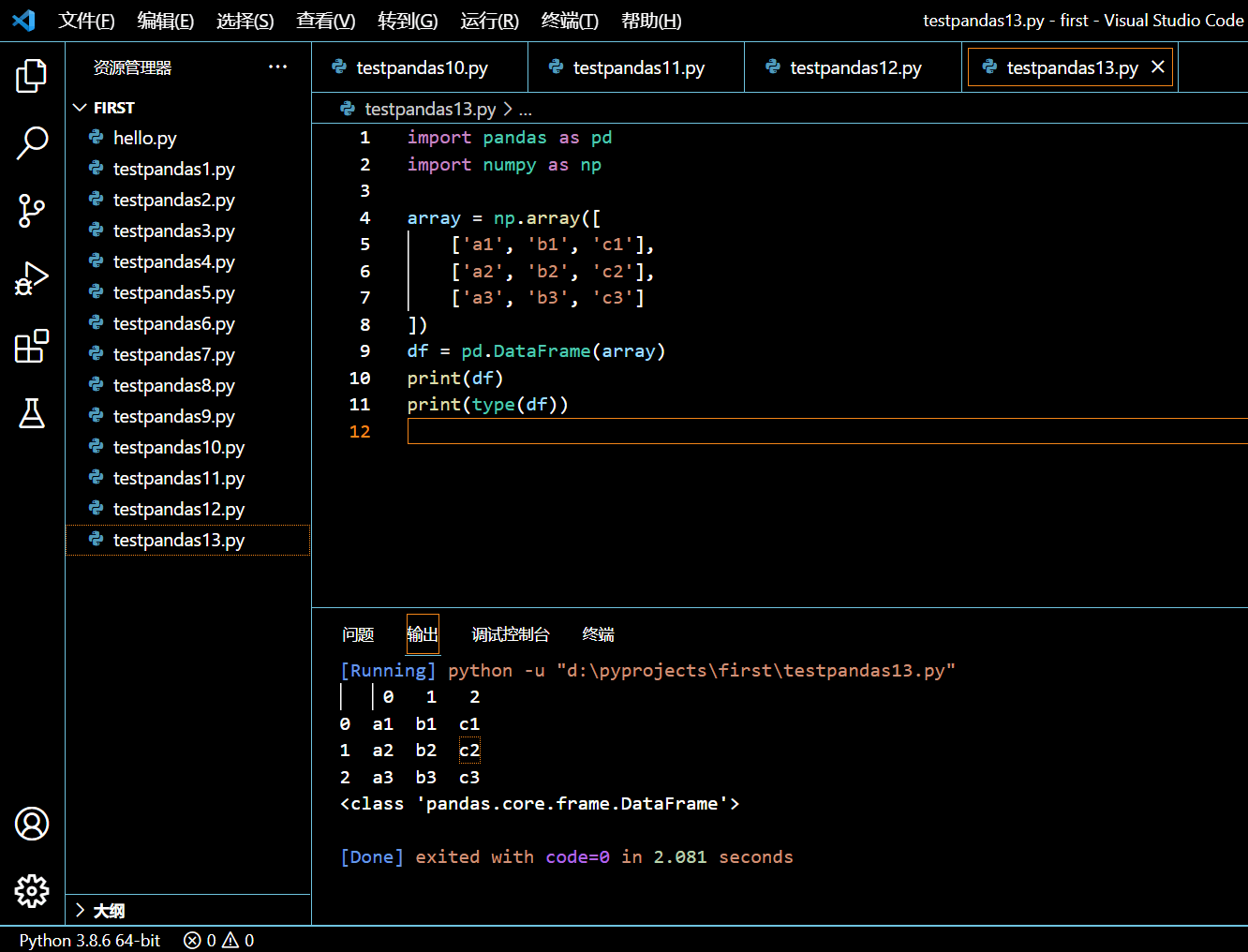The image size is (1248, 952).
Task: Select the 输出 output panel tab
Action: [x=423, y=634]
